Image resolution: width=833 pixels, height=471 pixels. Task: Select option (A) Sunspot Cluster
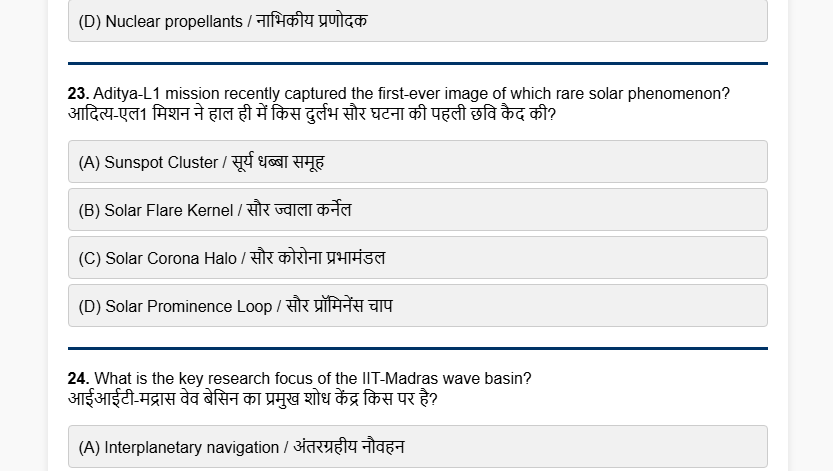pos(418,161)
